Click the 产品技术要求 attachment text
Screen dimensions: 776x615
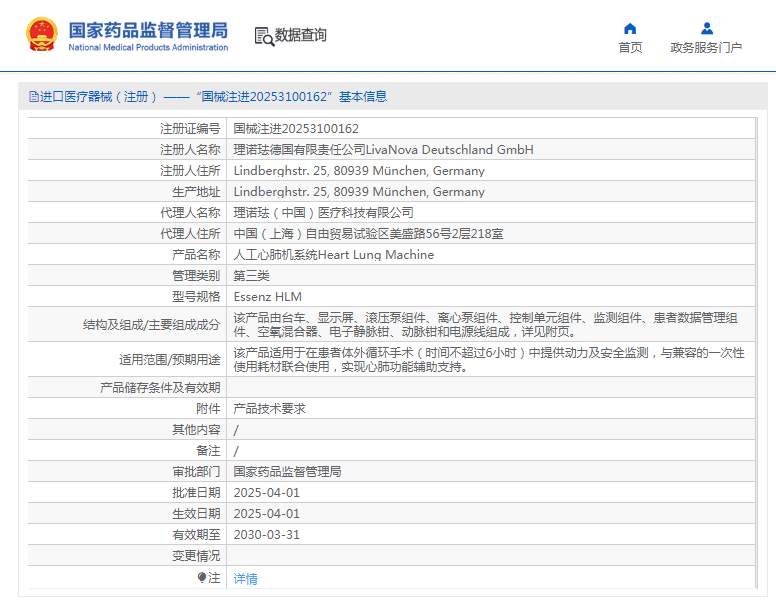coord(269,408)
